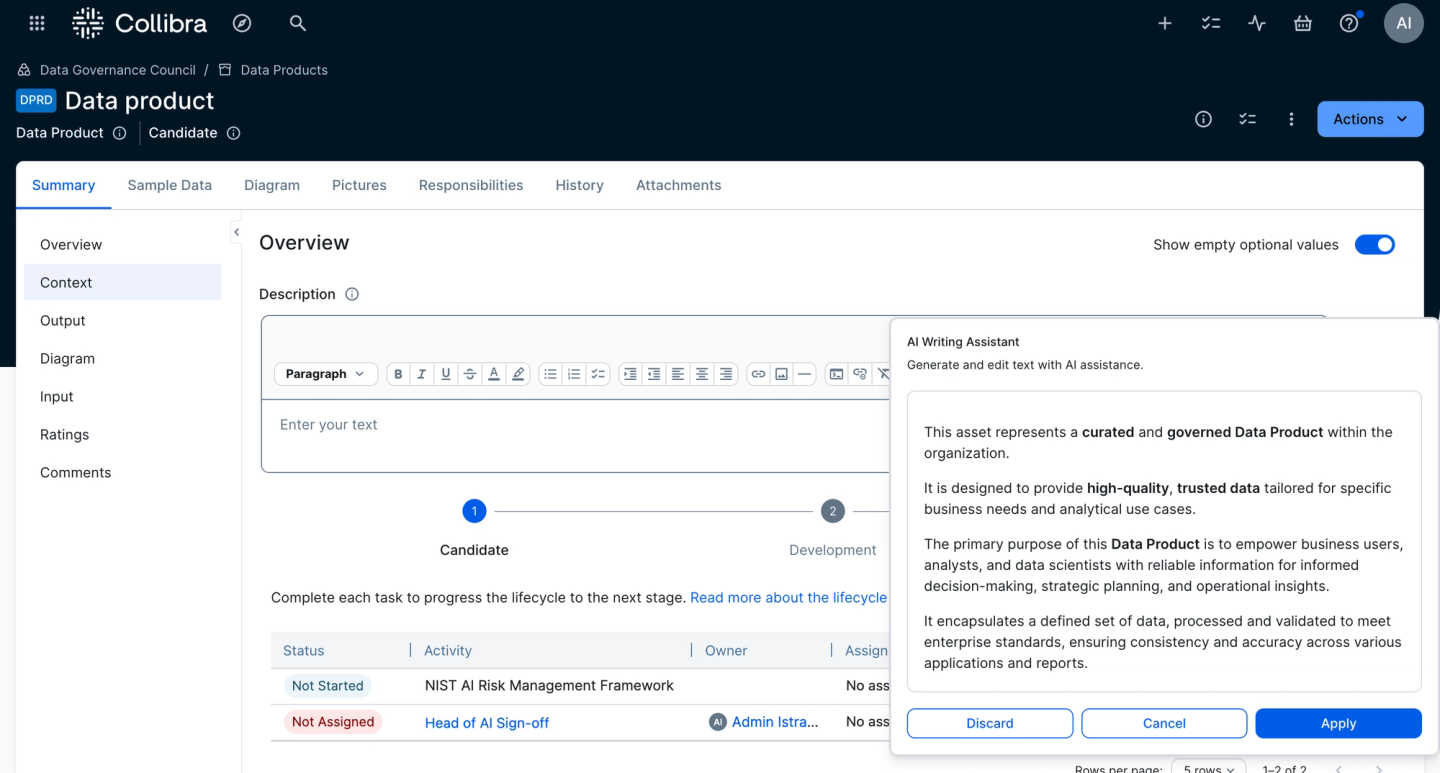Image resolution: width=1440 pixels, height=773 pixels.
Task: Open the tasks checklist icon in top bar
Action: click(x=1210, y=22)
